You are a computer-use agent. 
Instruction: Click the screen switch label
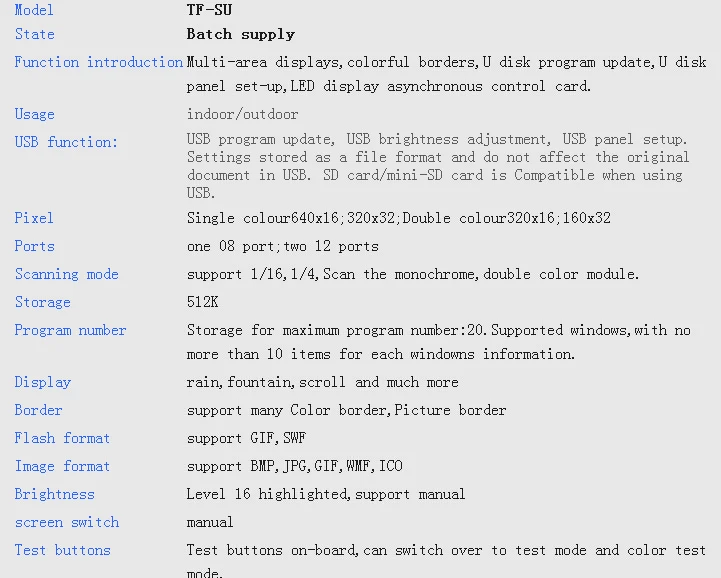(67, 522)
